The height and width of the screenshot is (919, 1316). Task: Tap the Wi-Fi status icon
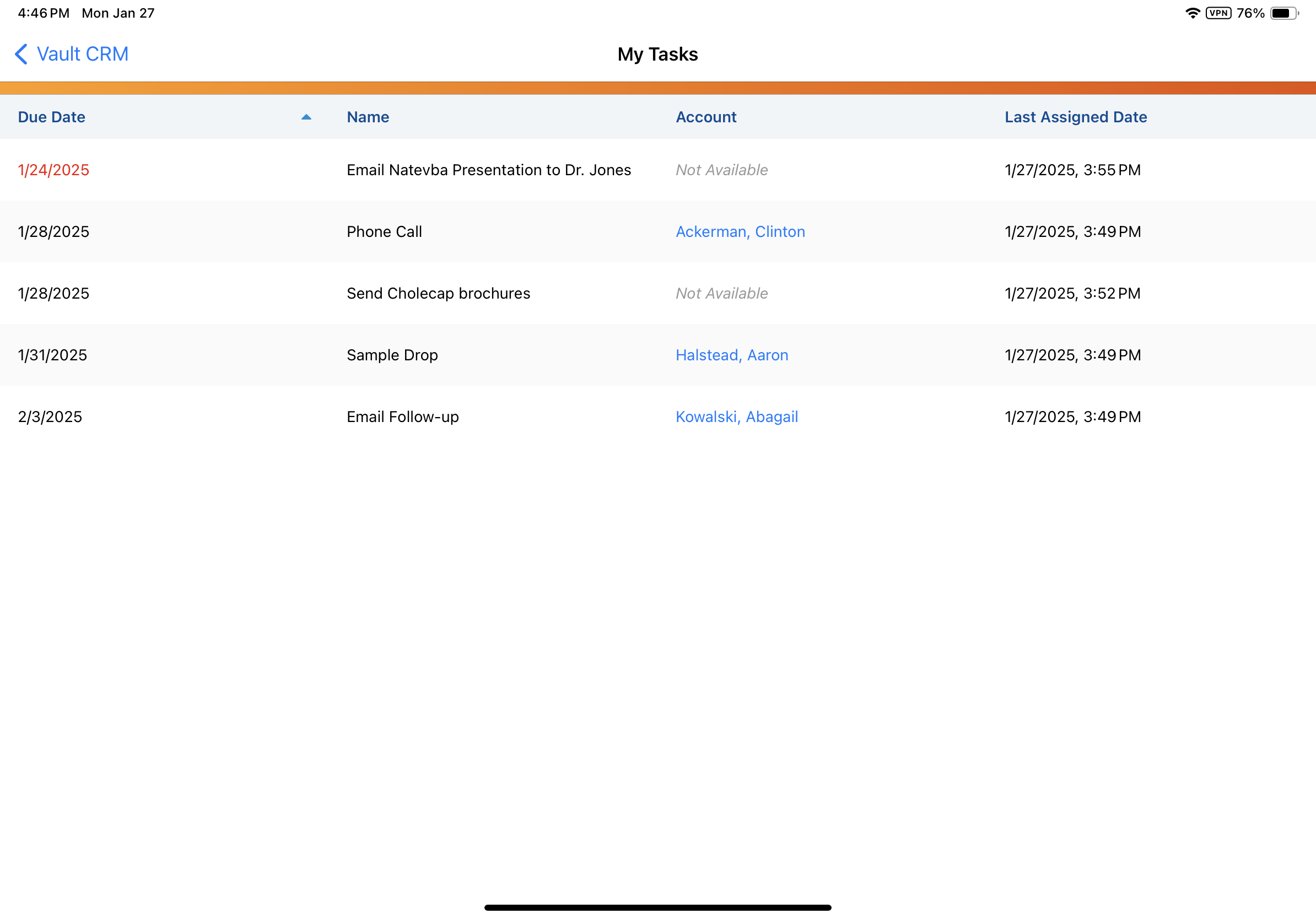coord(1192,13)
